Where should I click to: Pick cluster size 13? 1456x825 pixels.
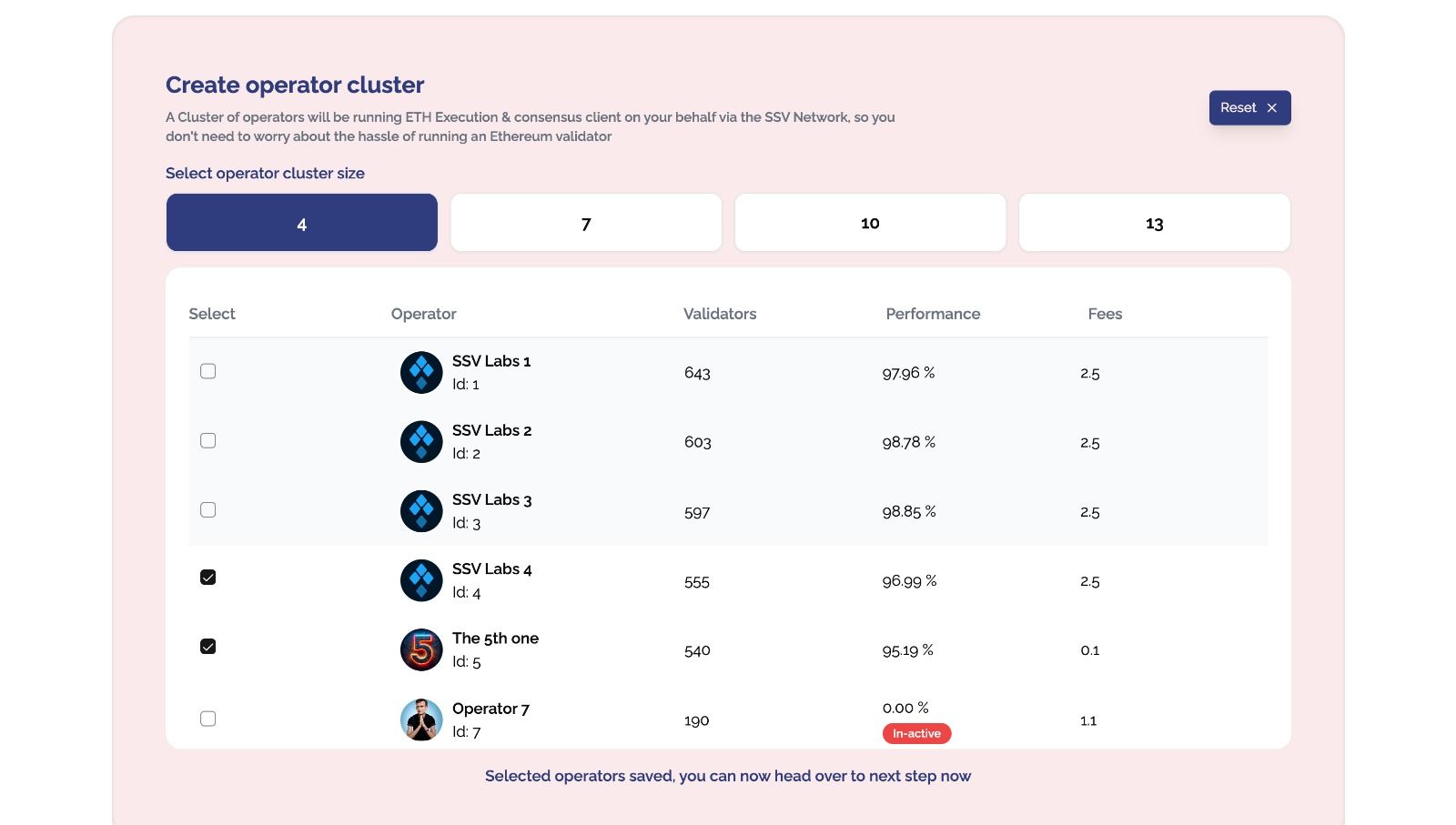pos(1155,223)
